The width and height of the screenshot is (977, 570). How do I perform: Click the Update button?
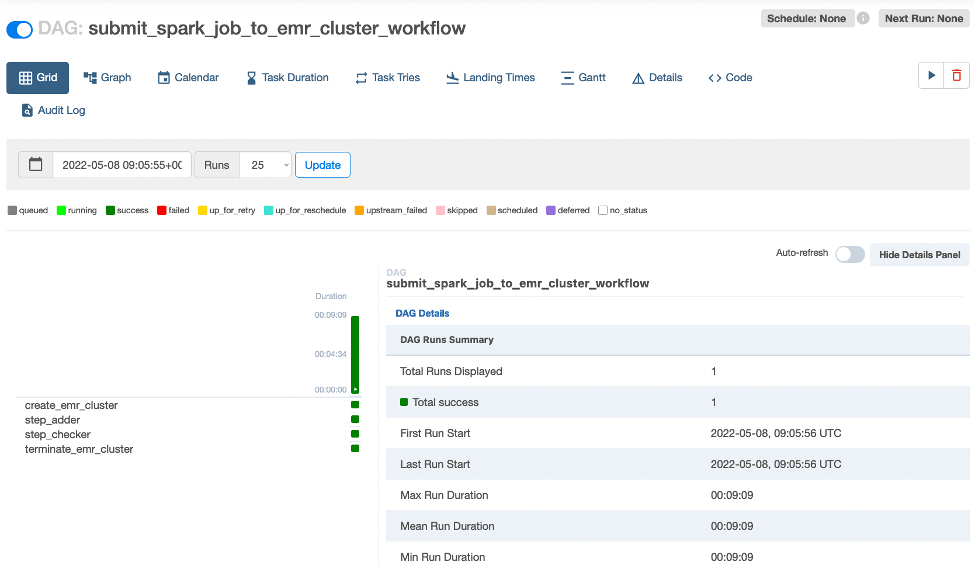(322, 165)
